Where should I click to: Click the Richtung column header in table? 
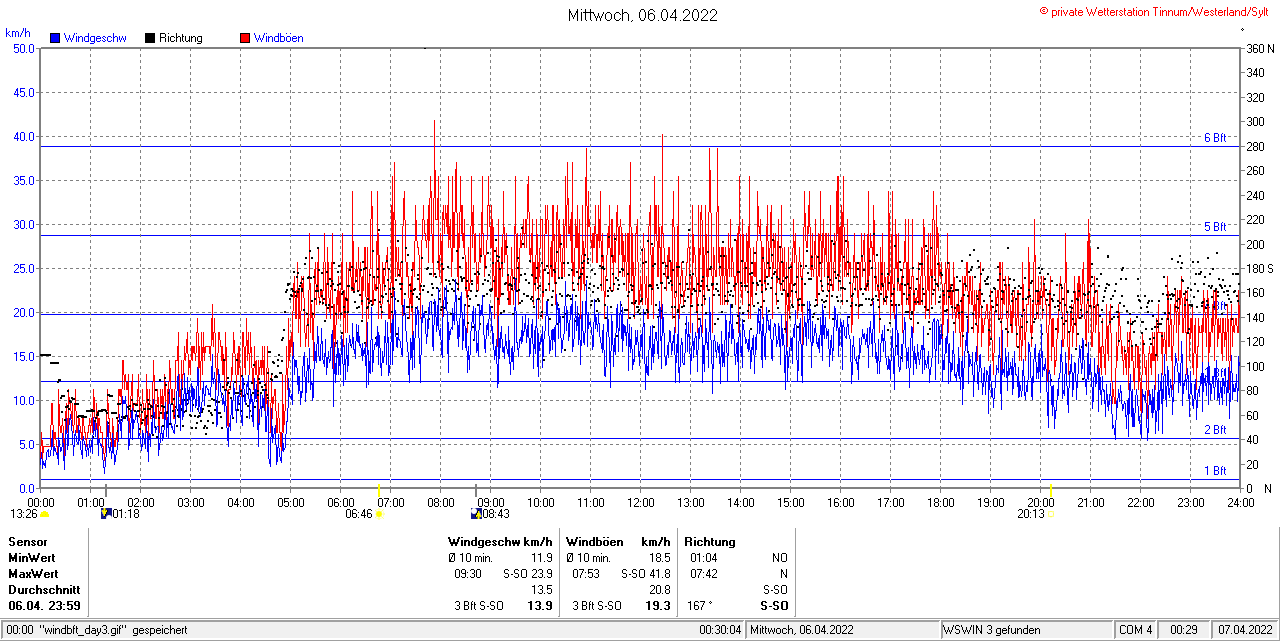[x=710, y=542]
